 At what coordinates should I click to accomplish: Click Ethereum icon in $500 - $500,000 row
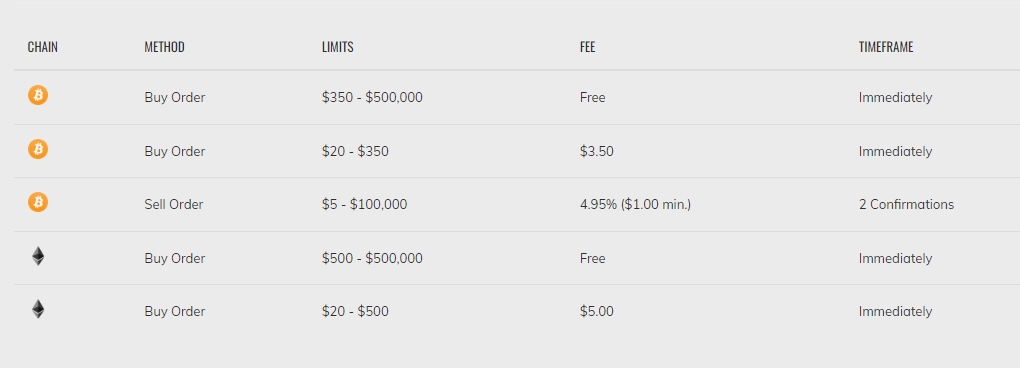[38, 256]
